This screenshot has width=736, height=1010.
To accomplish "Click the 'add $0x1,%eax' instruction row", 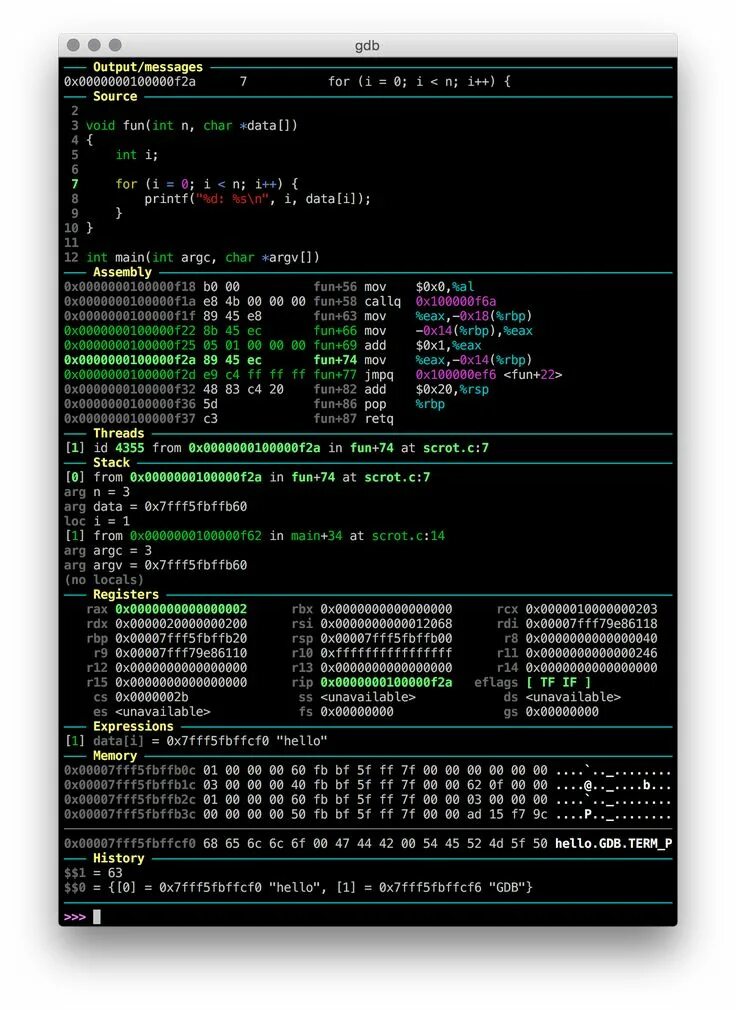I will (272, 345).
